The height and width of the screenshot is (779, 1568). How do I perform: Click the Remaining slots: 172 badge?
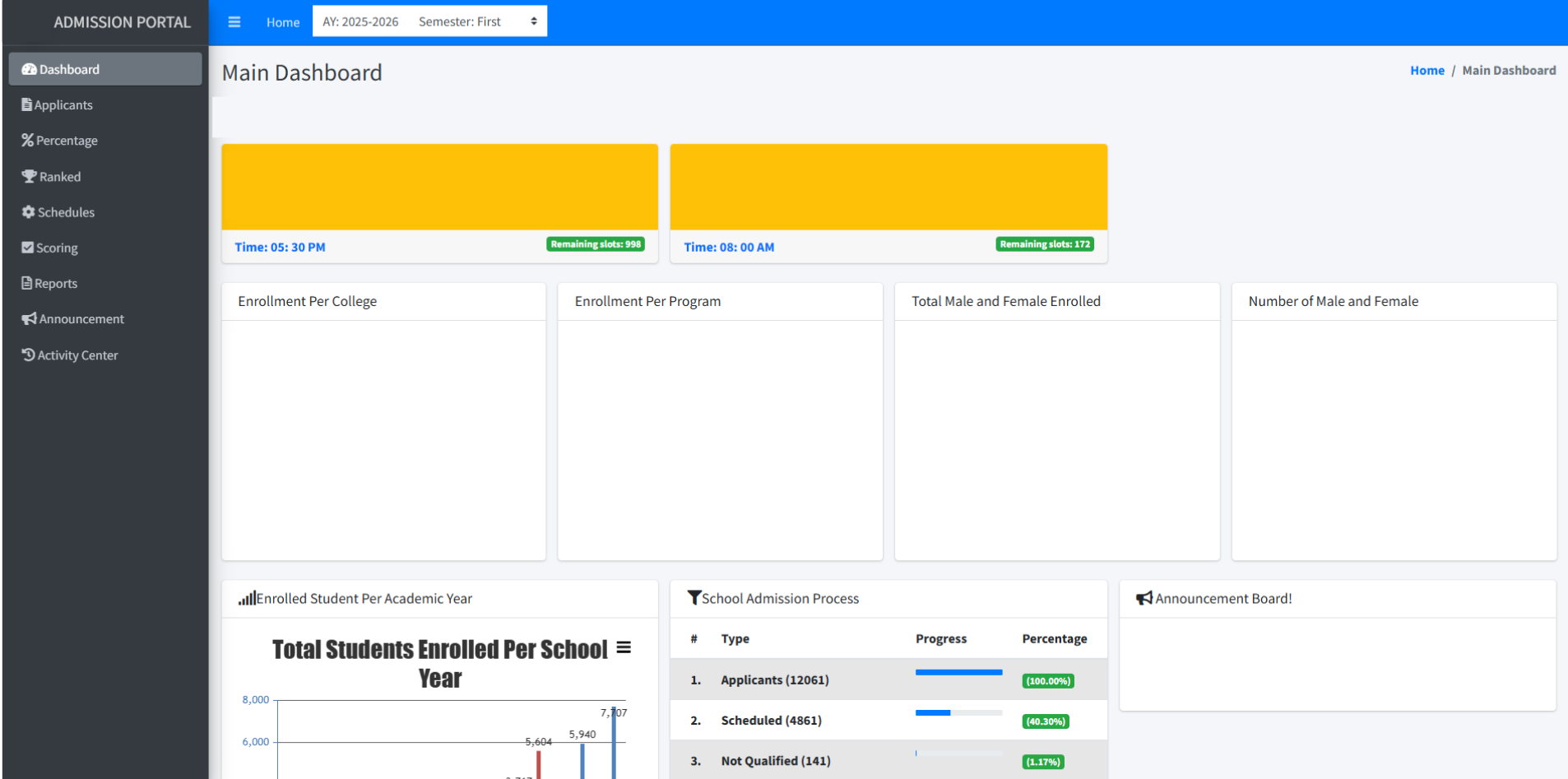click(1044, 244)
